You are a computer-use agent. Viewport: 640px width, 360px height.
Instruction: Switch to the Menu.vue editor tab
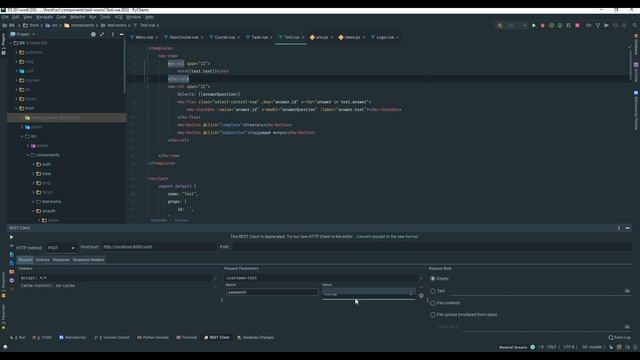tap(144, 37)
